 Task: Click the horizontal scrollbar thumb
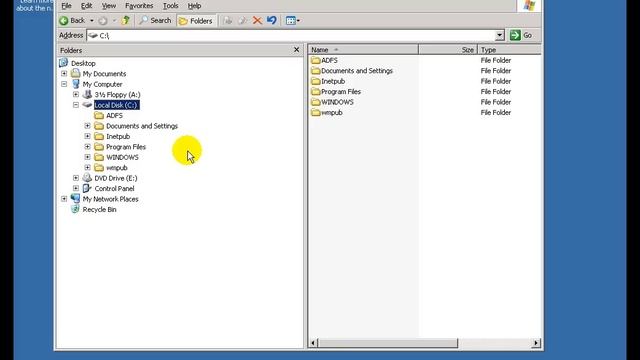pos(387,343)
